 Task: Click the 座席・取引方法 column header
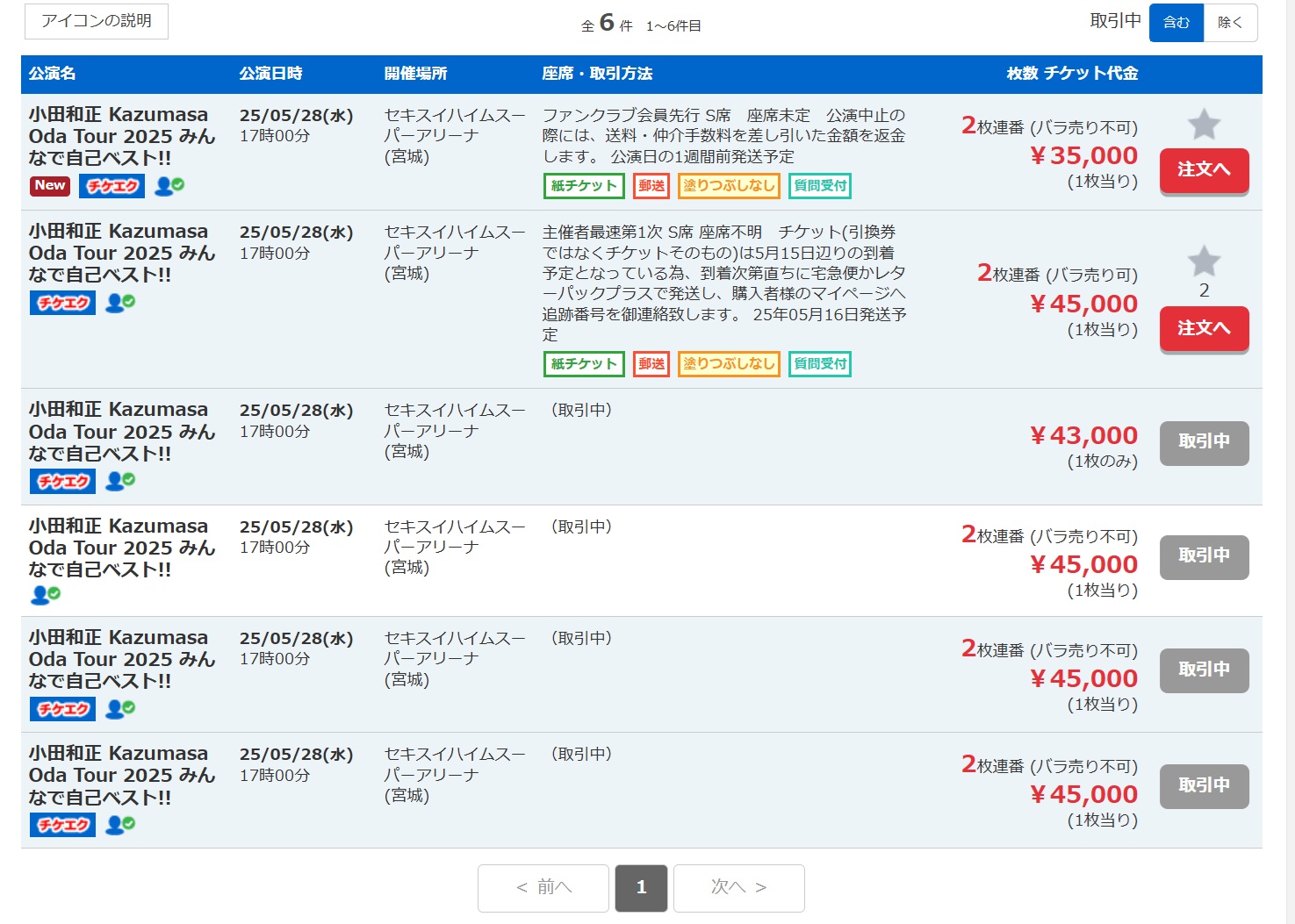(x=597, y=74)
